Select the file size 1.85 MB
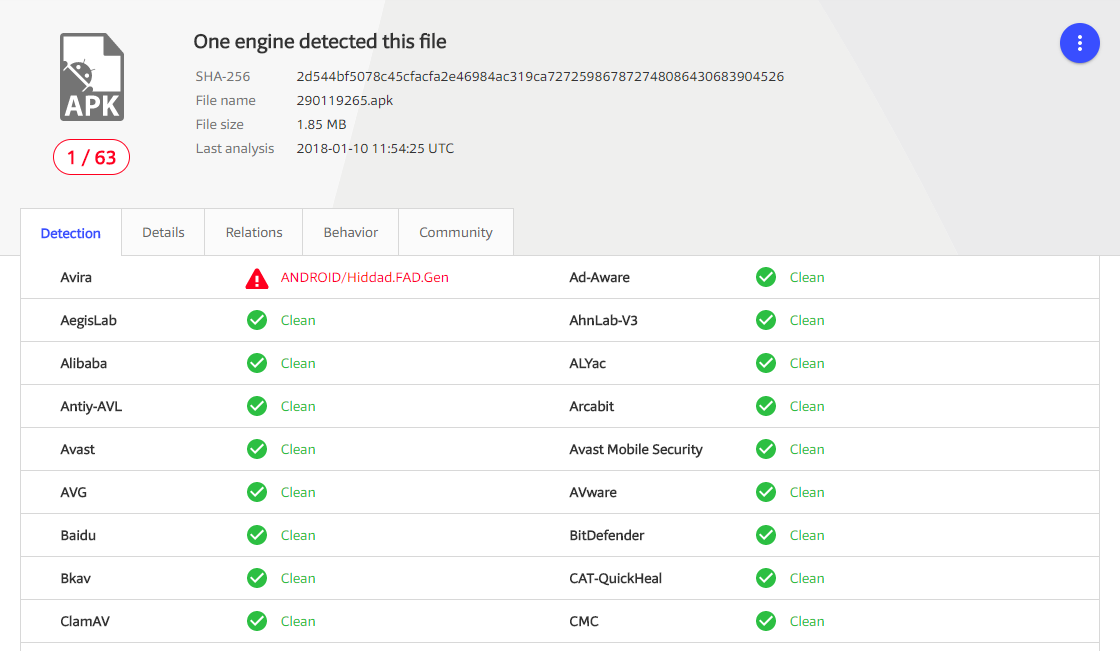 (321, 124)
